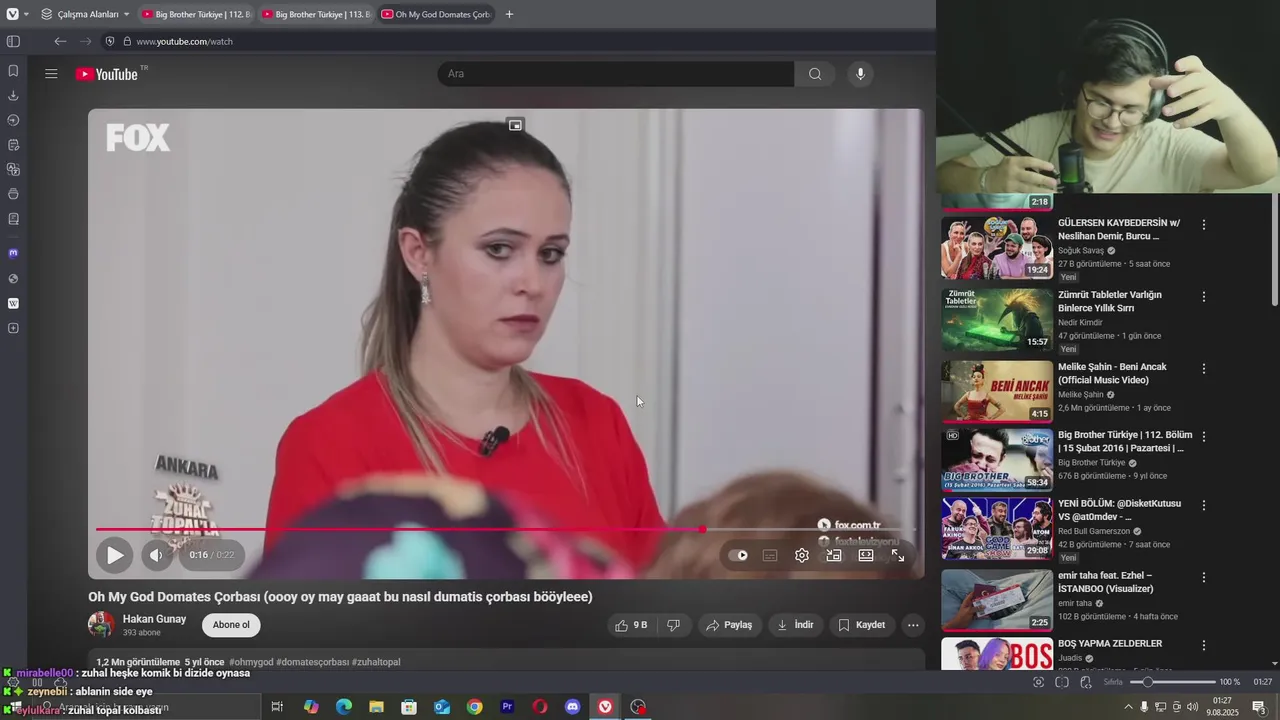Open the video player settings gear
1280x720 pixels.
(802, 555)
